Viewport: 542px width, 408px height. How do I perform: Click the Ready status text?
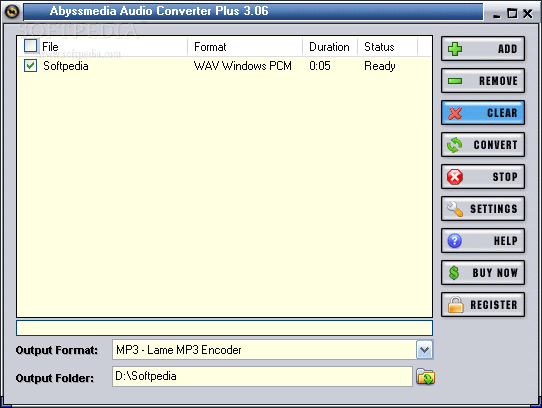(380, 66)
